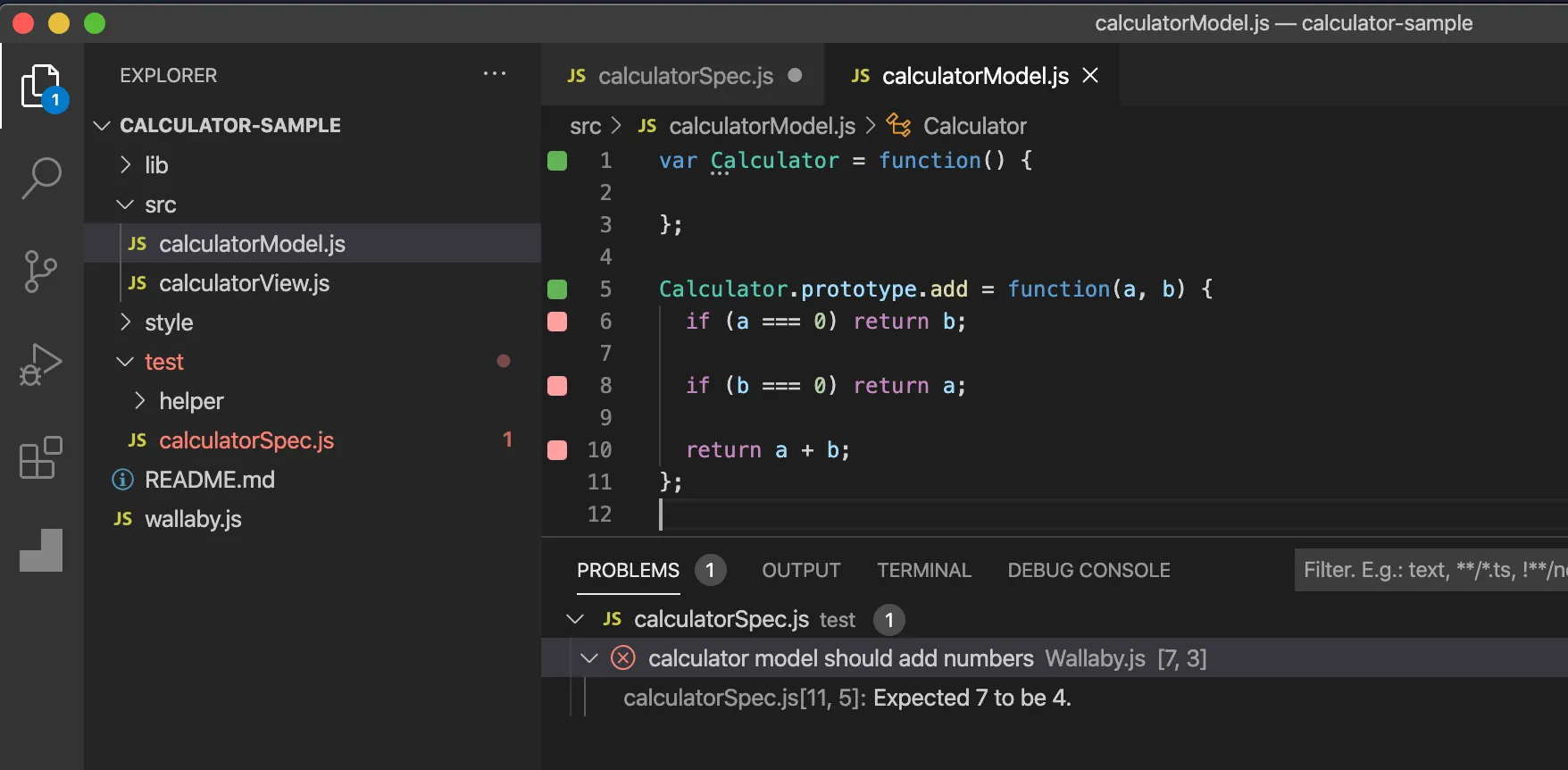Open README.md file

313,480
